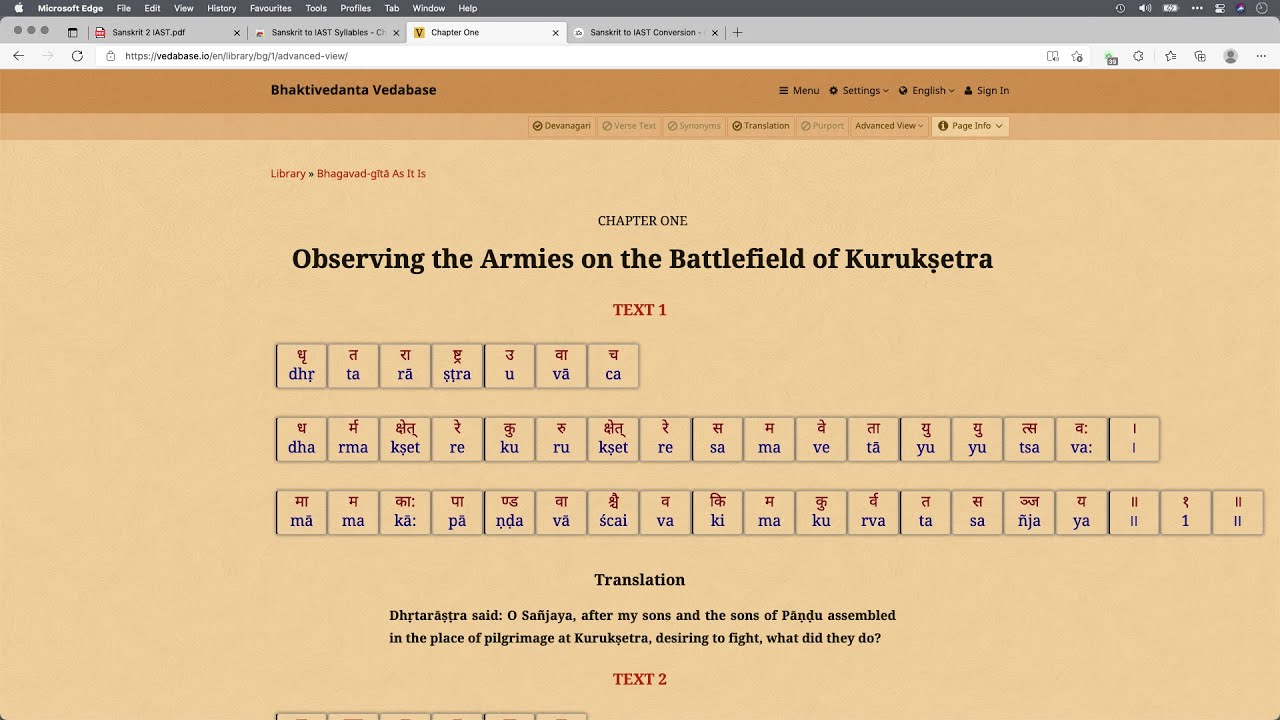Click the 'ṣṭra' syllable tile
Image resolution: width=1280 pixels, height=720 pixels.
[458, 366]
